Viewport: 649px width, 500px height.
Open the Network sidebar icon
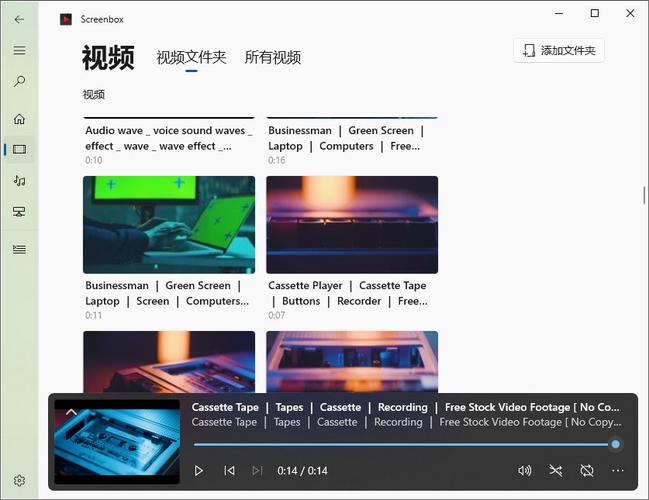19,212
